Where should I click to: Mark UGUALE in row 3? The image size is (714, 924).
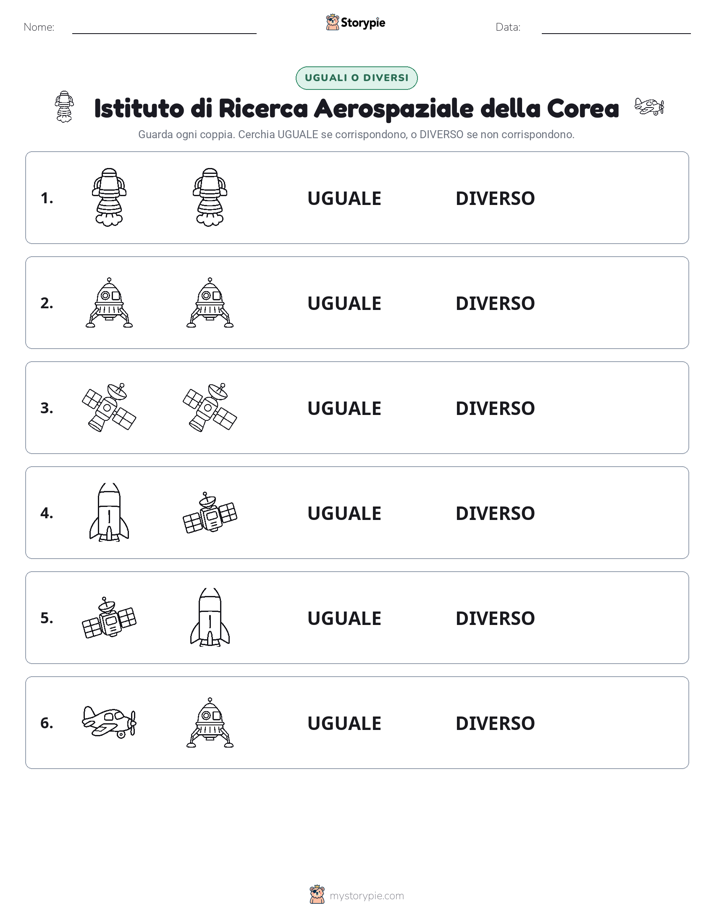[x=344, y=408]
